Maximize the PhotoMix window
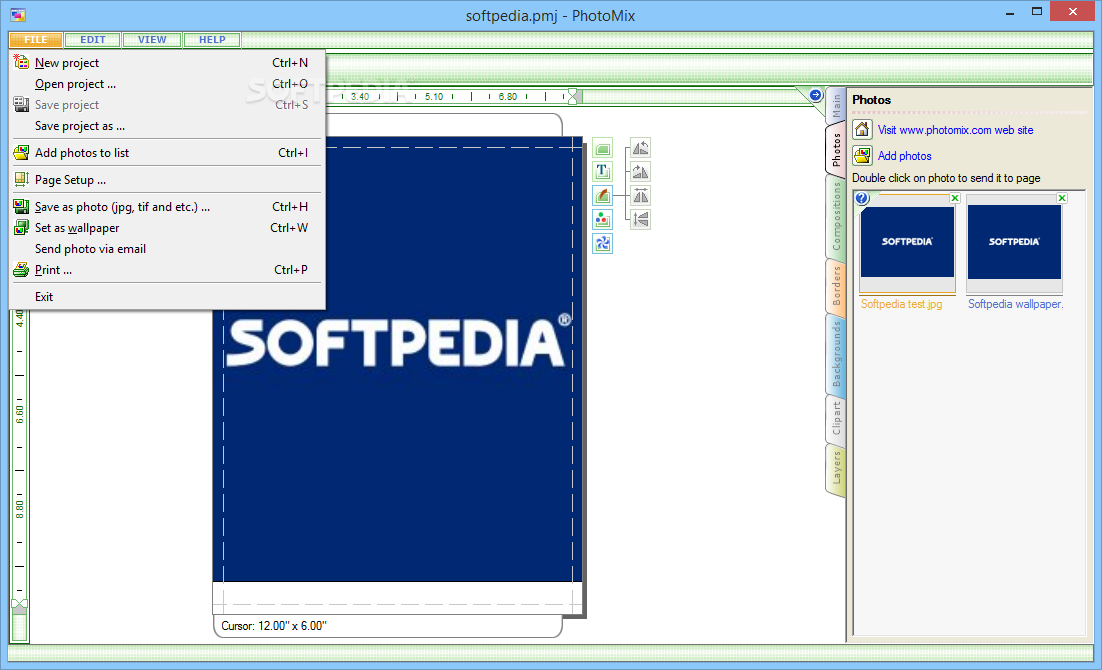This screenshot has width=1102, height=670. point(1037,11)
